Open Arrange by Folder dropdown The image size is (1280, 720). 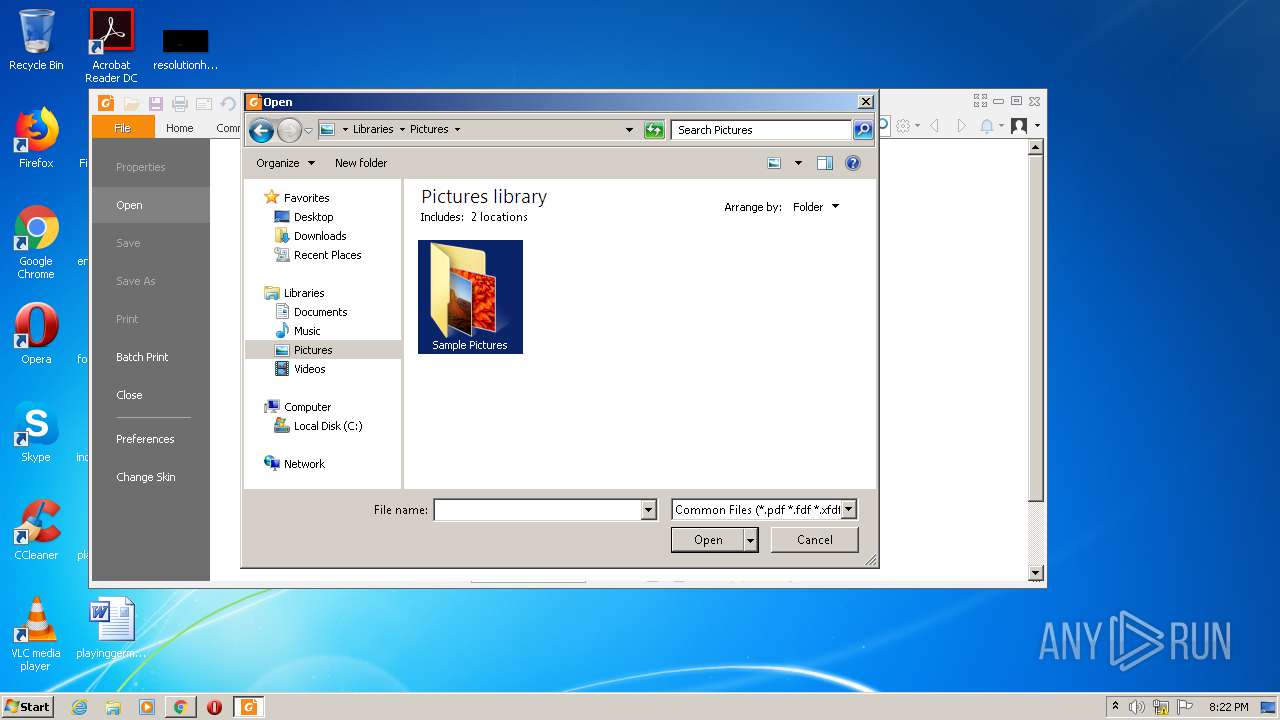coord(816,207)
